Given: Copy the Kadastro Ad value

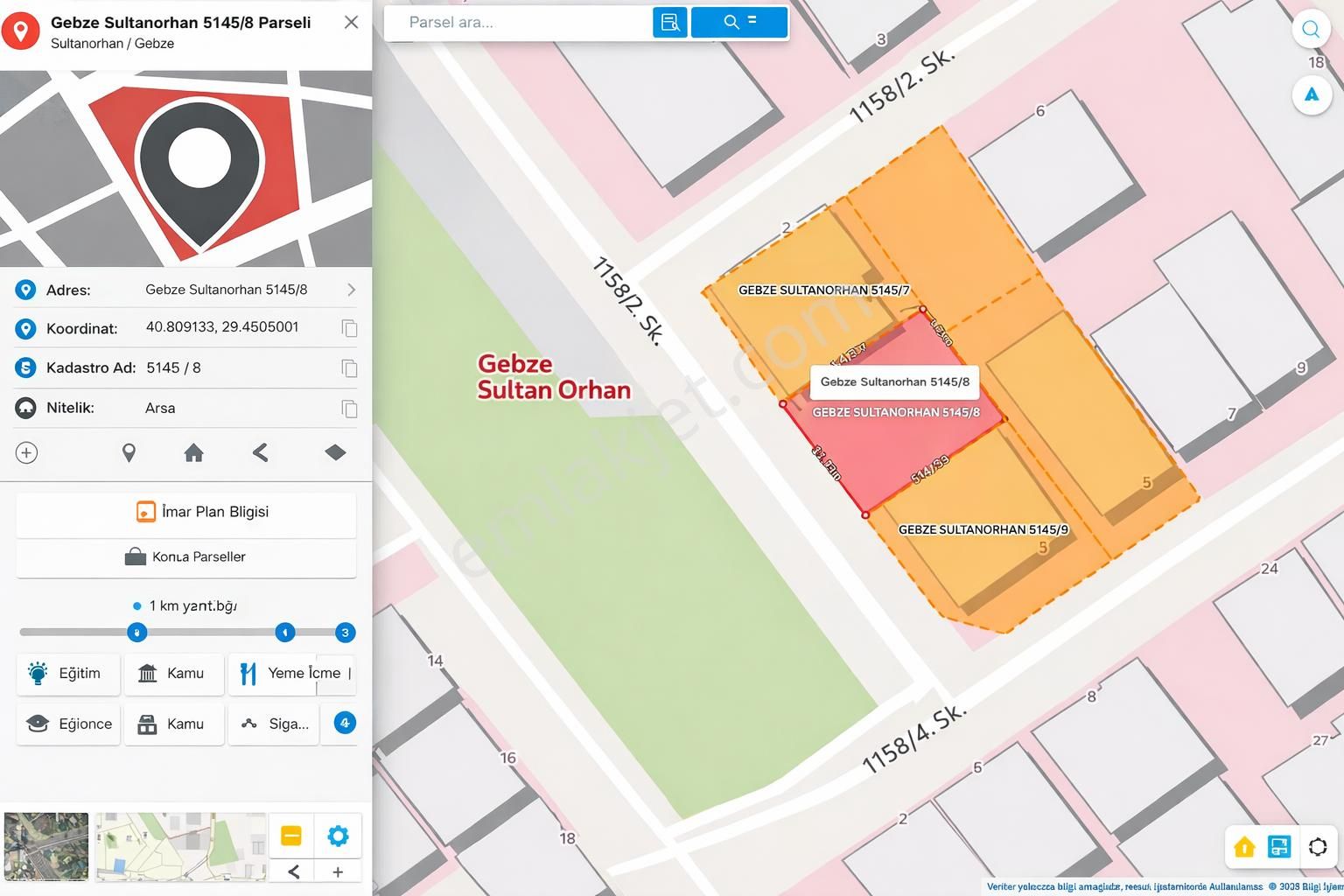Looking at the screenshot, I should [x=349, y=368].
